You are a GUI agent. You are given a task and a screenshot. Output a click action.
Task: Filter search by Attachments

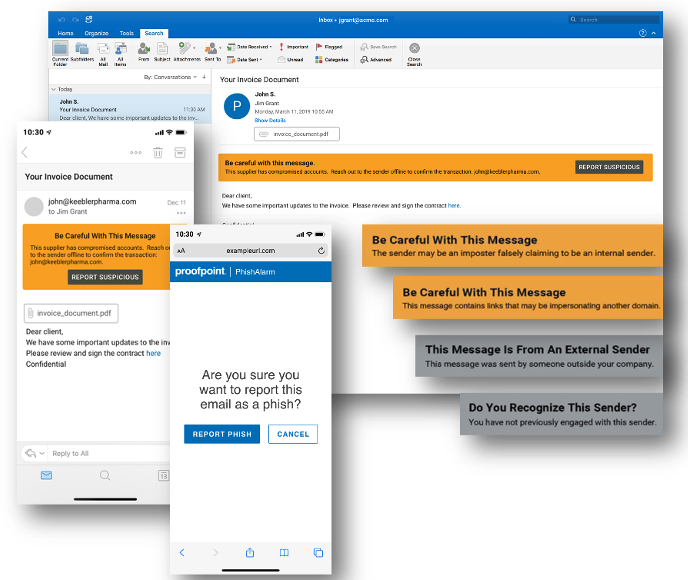(187, 52)
